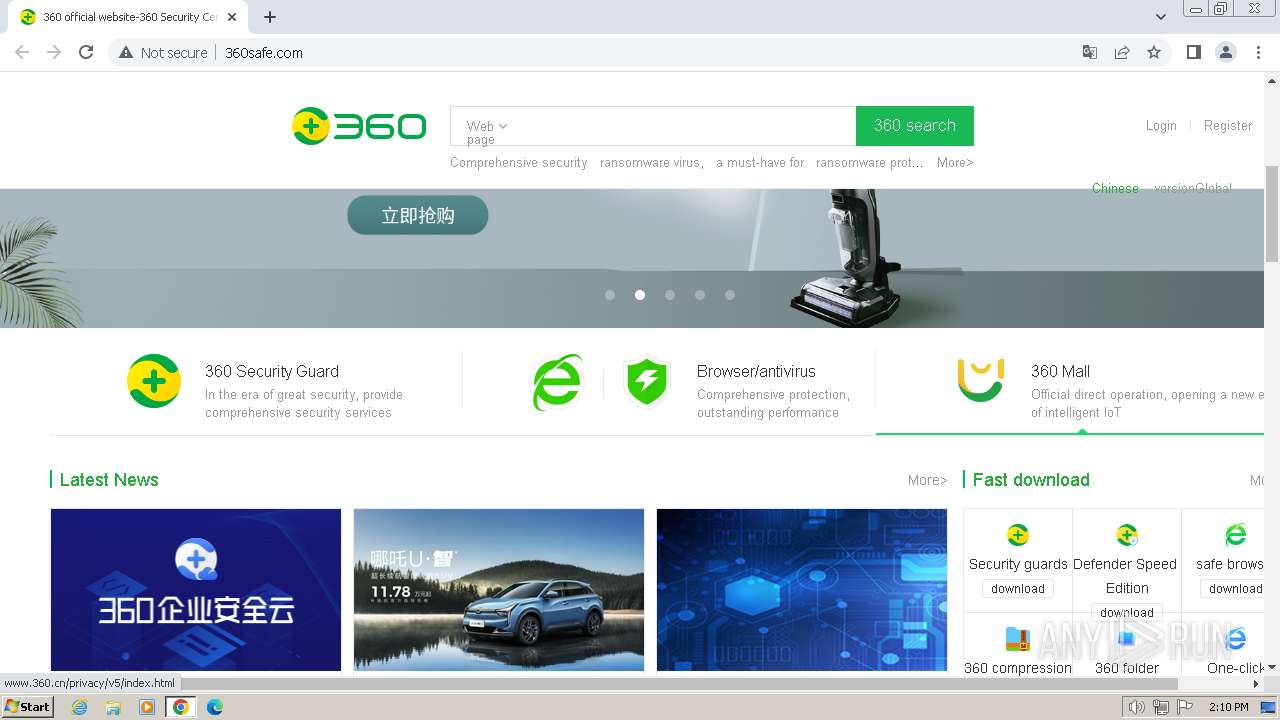Click the Defender Speed Edition icon
The width and height of the screenshot is (1280, 720).
tap(1127, 535)
